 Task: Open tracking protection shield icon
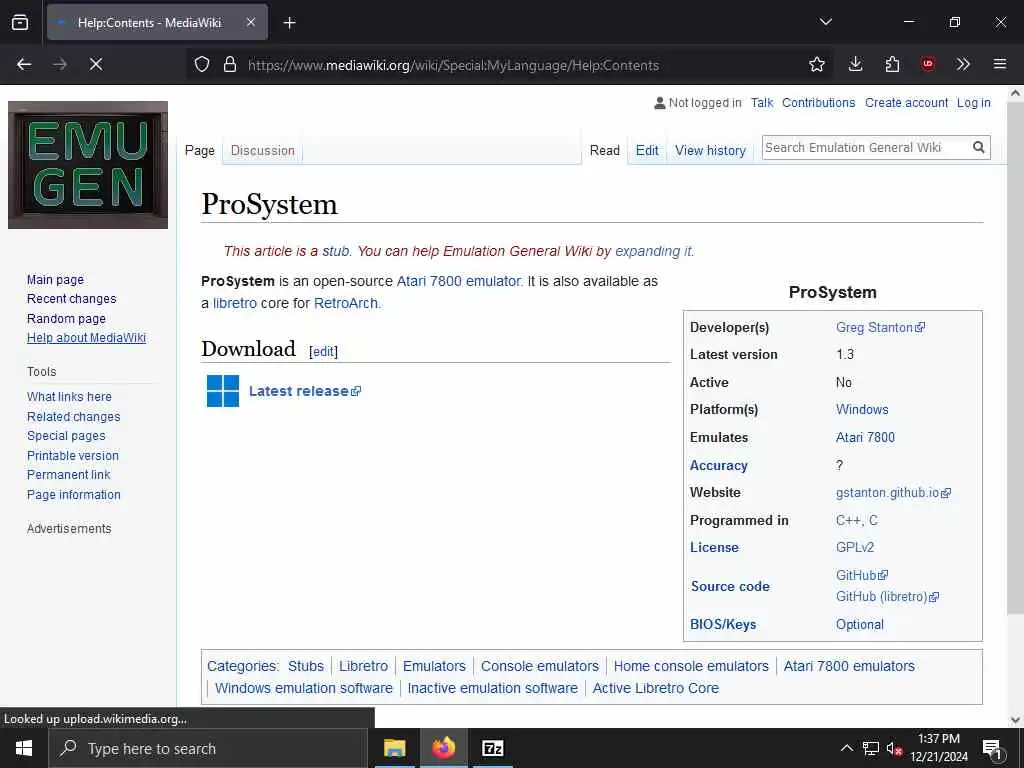202,65
